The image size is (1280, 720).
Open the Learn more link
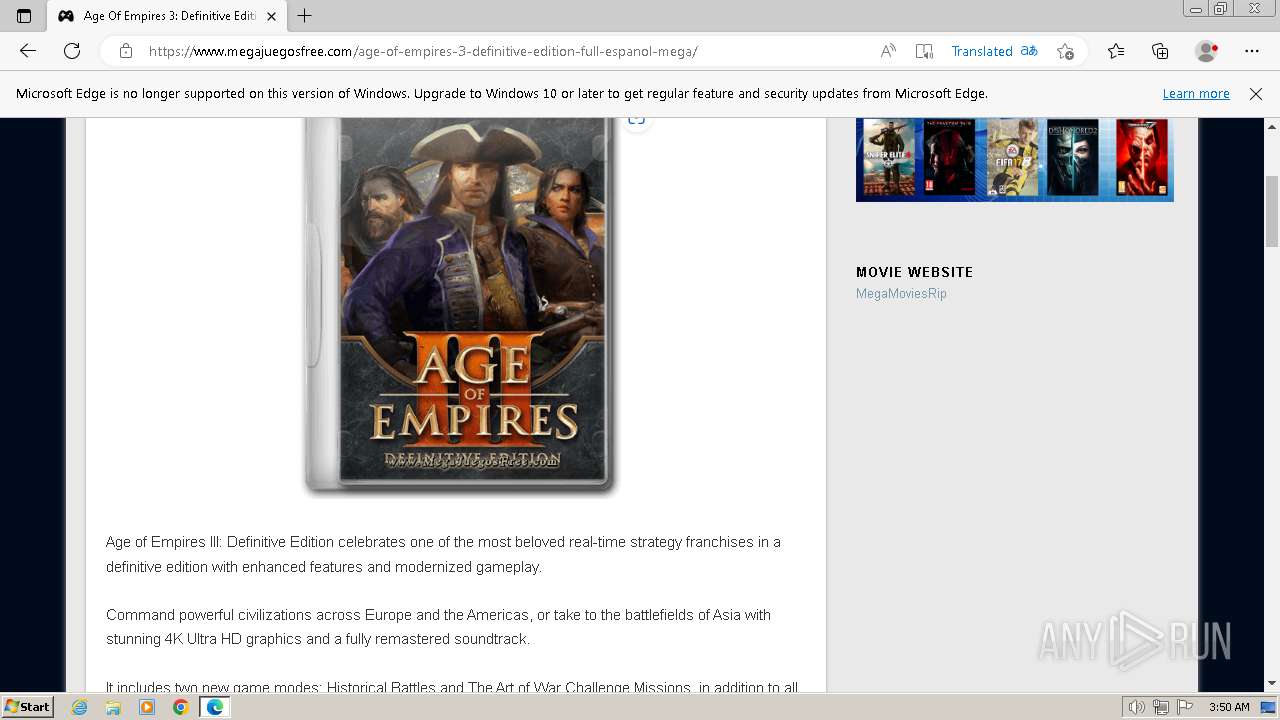[1196, 94]
